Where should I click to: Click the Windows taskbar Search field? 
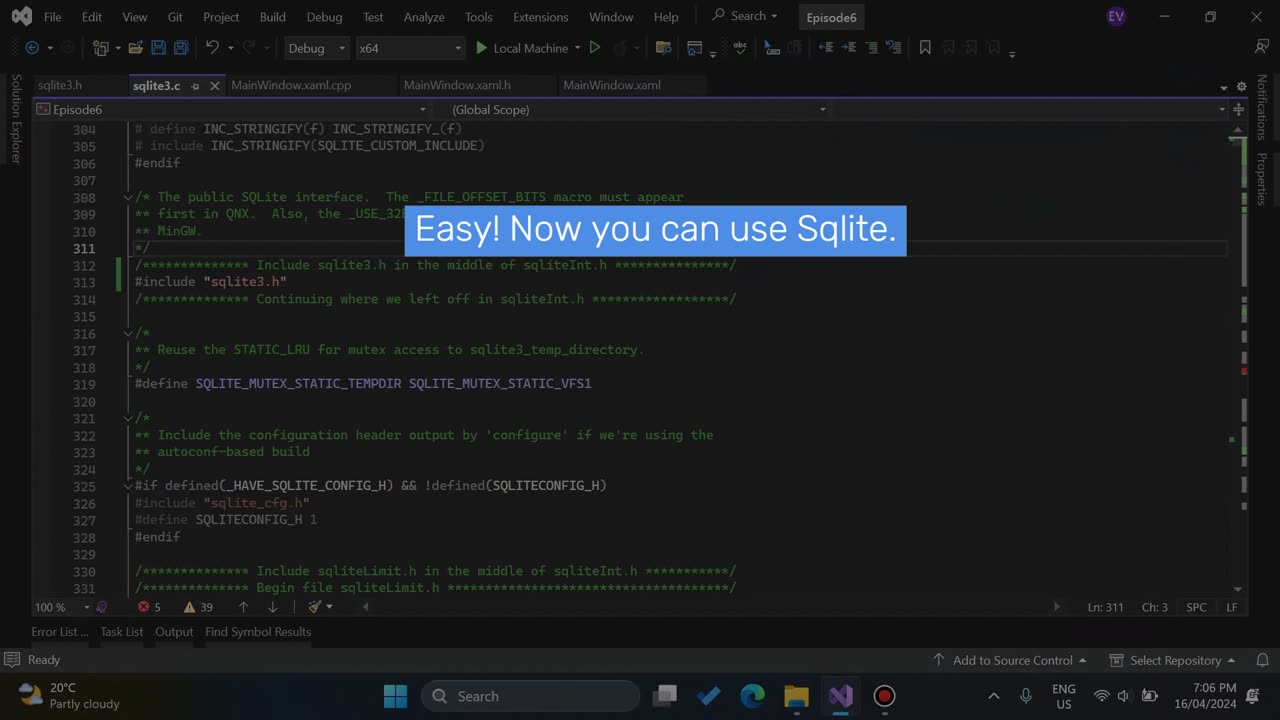click(x=530, y=696)
